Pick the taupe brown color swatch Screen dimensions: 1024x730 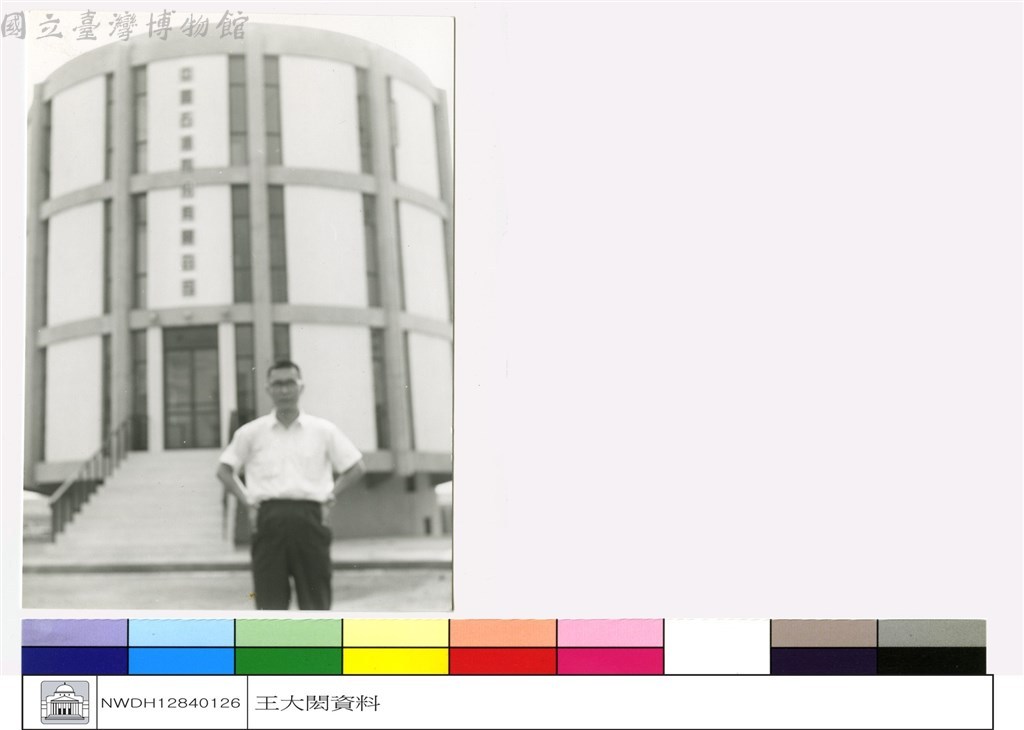tap(824, 633)
